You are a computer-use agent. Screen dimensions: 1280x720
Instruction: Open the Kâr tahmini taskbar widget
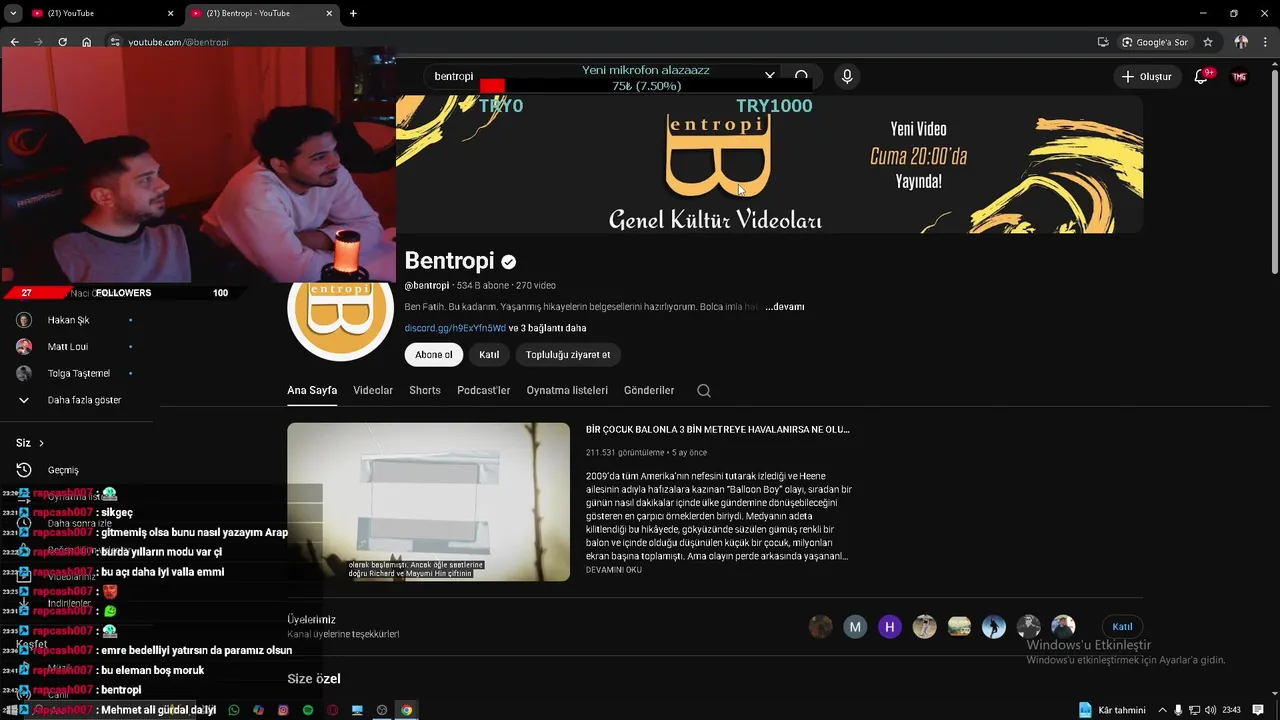point(1112,710)
